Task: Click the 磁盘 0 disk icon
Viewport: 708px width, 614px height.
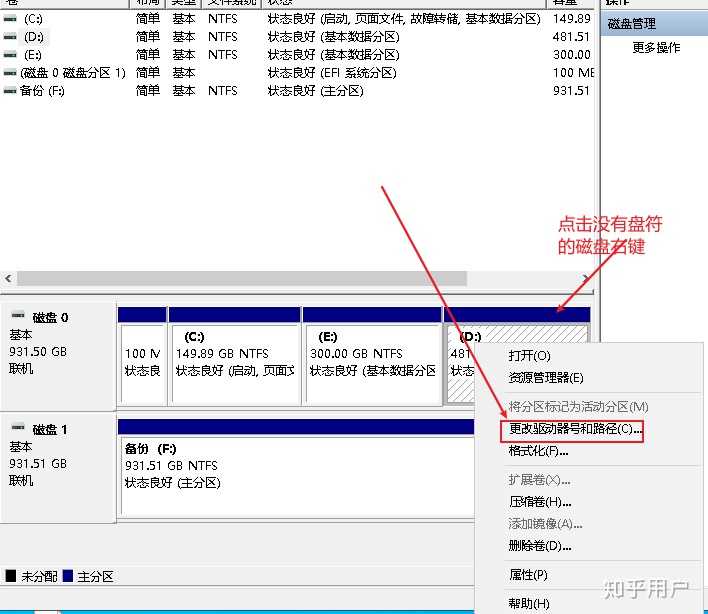Action: coord(18,315)
